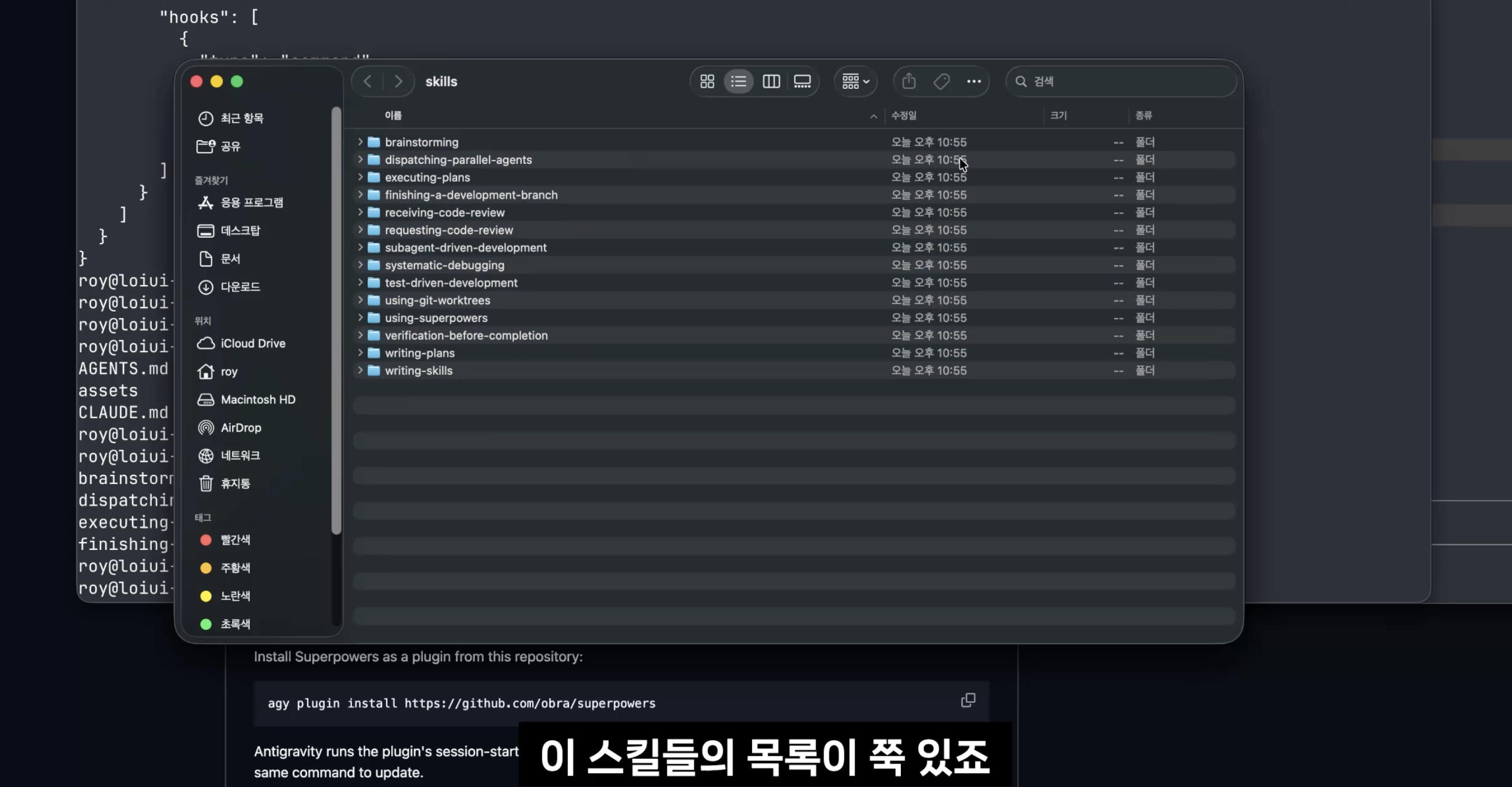
Task: Expand the writing-skills folder chevron
Action: [360, 371]
